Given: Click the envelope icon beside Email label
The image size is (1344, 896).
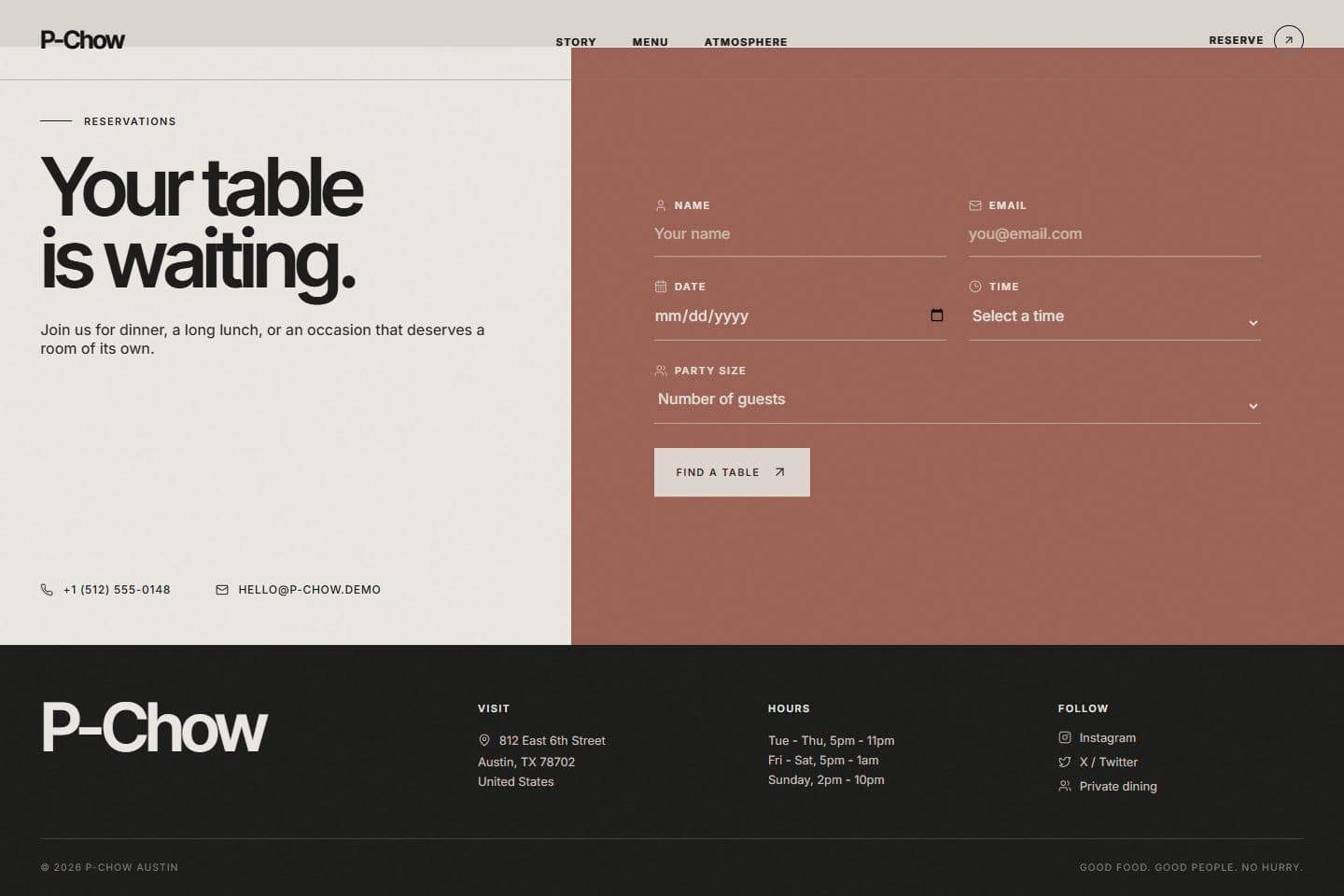Looking at the screenshot, I should (975, 205).
